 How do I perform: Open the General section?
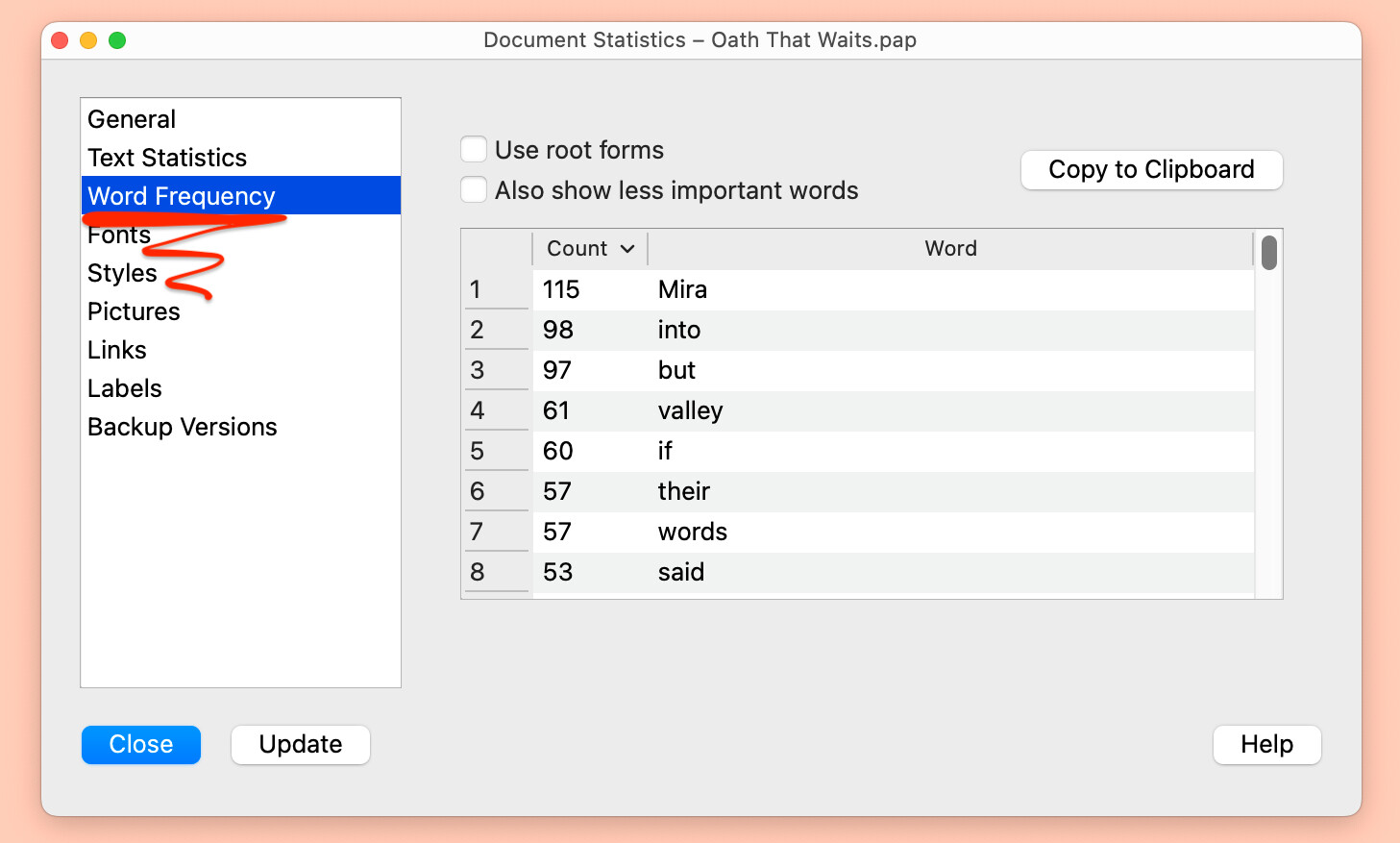coord(132,119)
